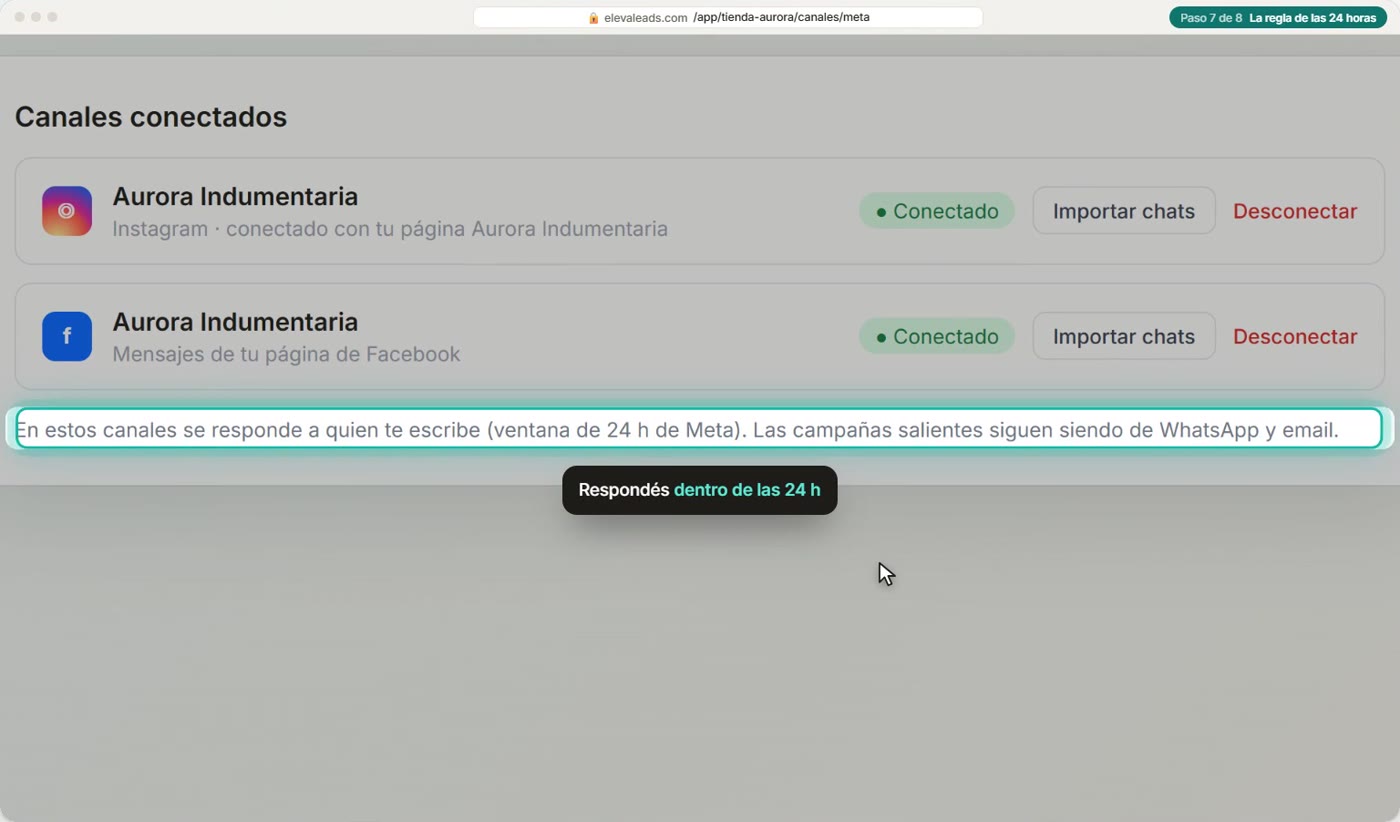The image size is (1400, 822).
Task: Click the browser address bar URL
Action: point(728,18)
